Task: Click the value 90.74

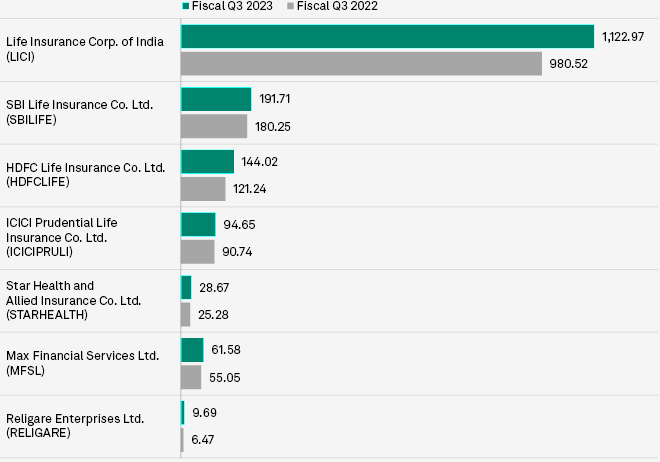Action: pos(237,252)
